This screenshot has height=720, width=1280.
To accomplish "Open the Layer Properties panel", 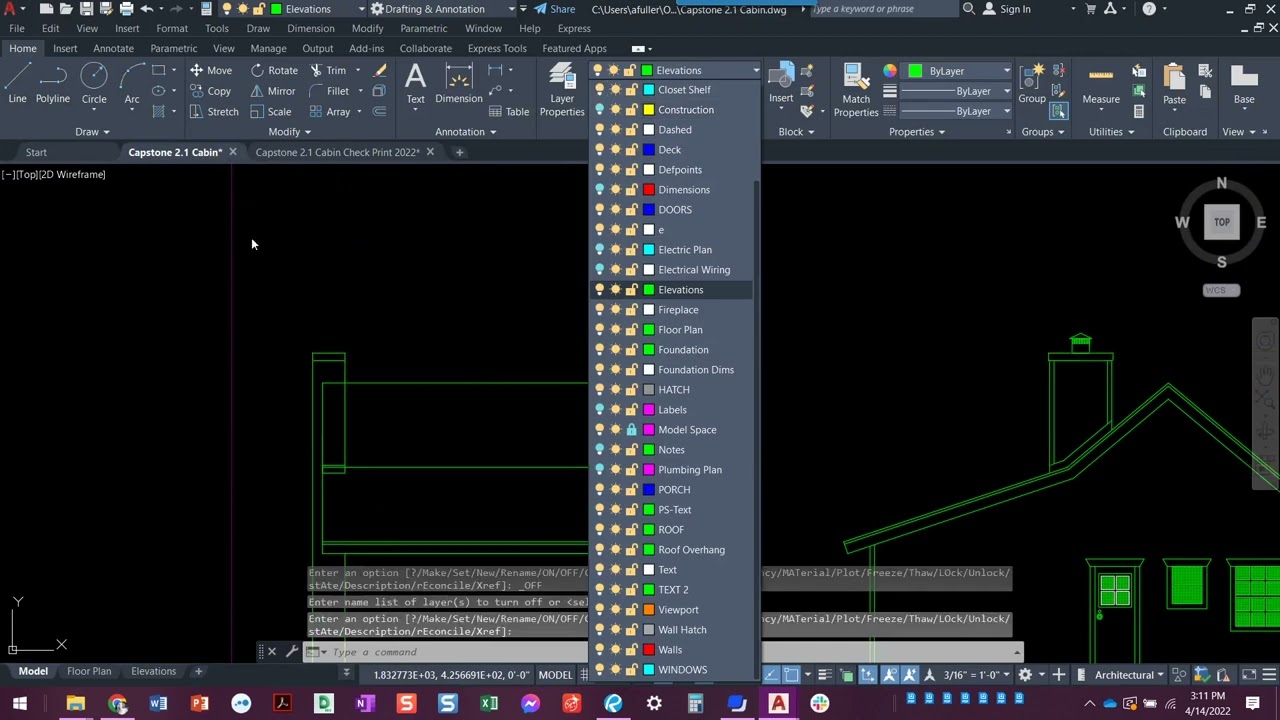I will pos(562,90).
